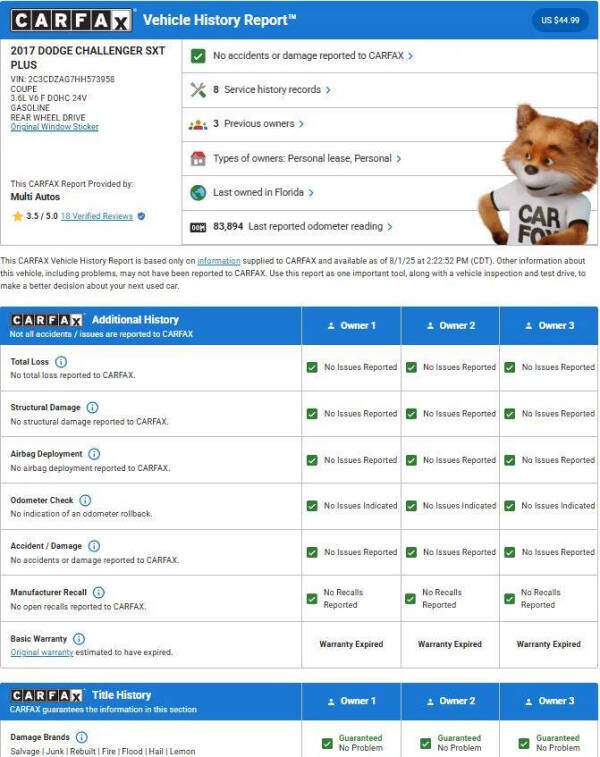Select the Owner 2 column header

[450, 325]
